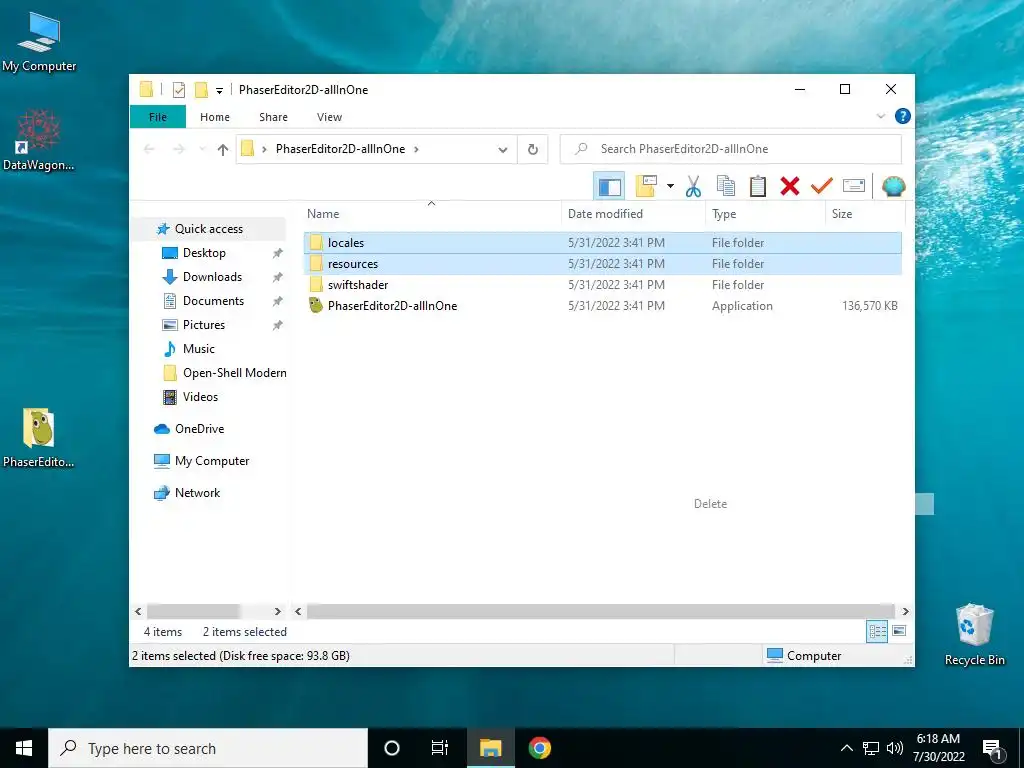Screen dimensions: 1024x768
Task: Open Google Chrome from the taskbar
Action: point(539,748)
